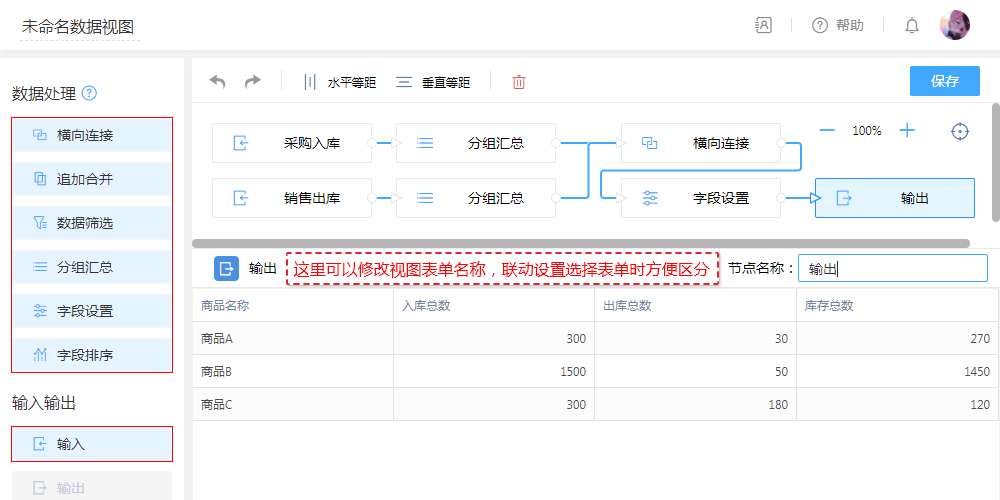Open the notification bell
Viewport: 1000px width, 500px height.
coord(911,26)
